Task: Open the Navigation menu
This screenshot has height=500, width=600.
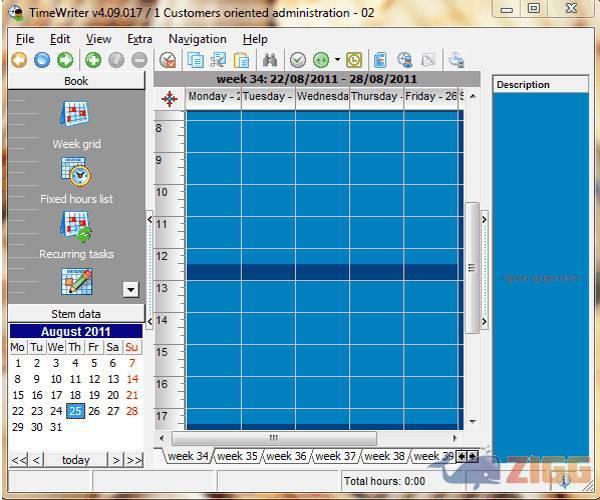Action: pyautogui.click(x=197, y=39)
